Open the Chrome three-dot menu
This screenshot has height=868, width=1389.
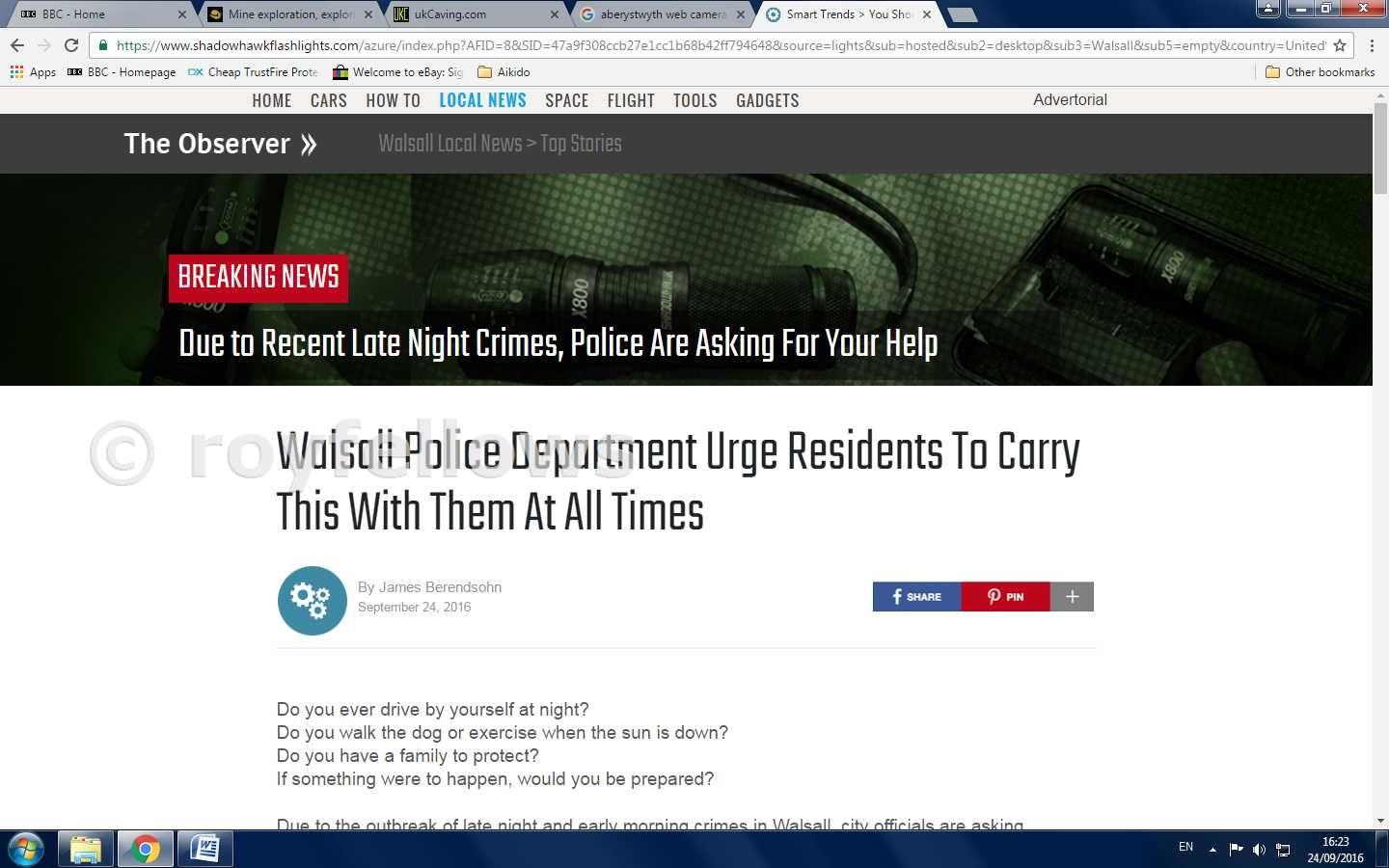click(x=1371, y=45)
